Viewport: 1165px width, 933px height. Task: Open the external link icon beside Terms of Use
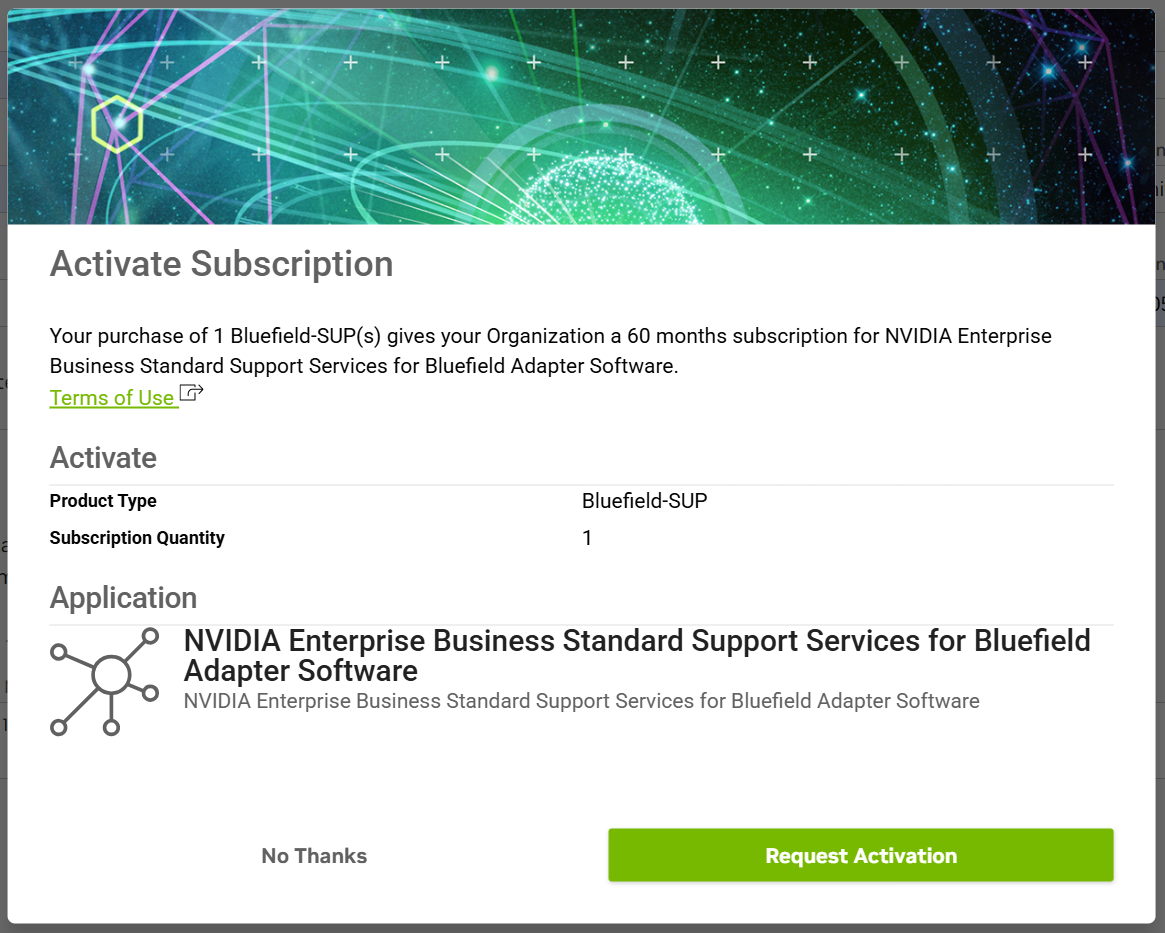(x=190, y=394)
